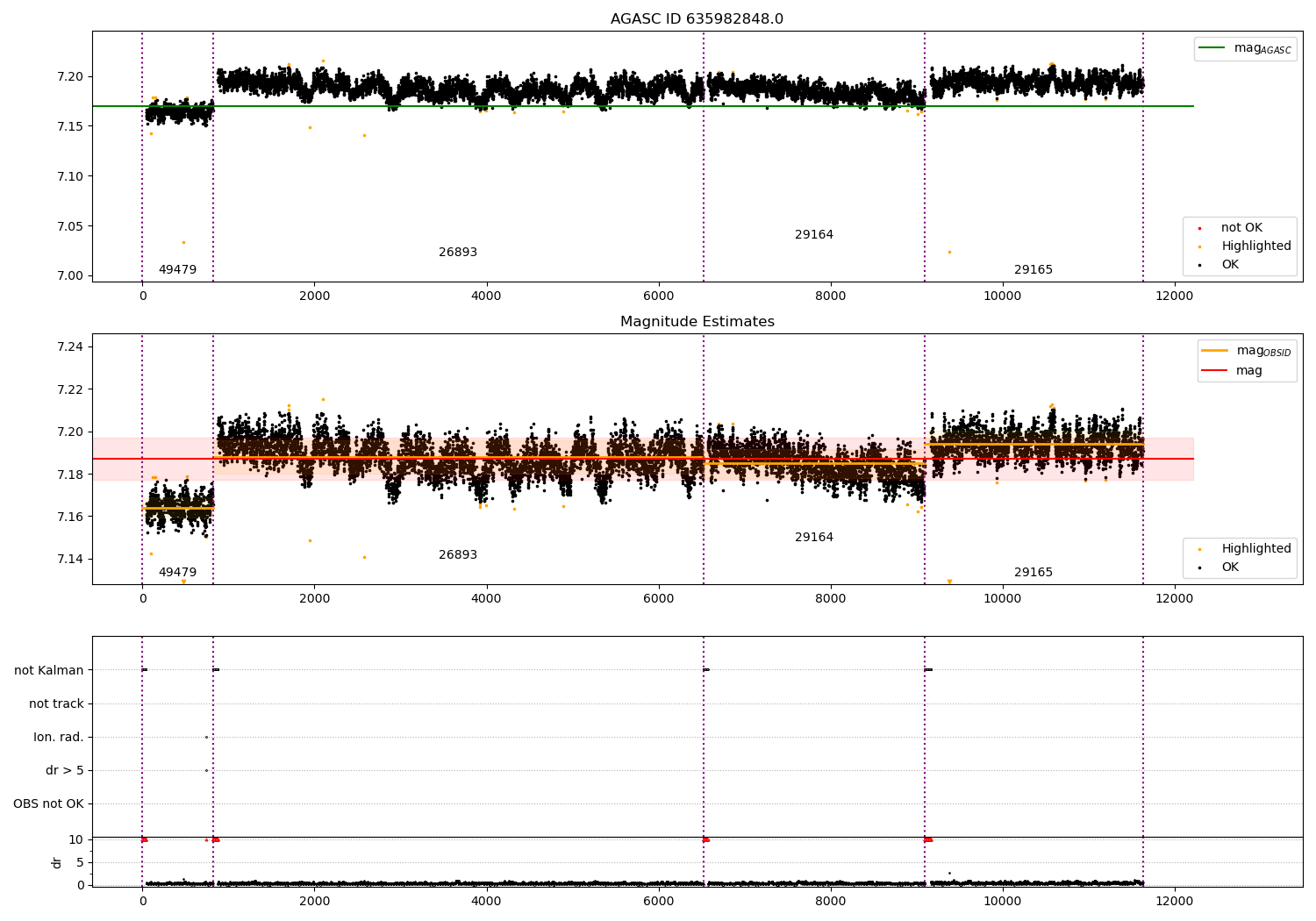The height and width of the screenshot is (921, 1316).
Task: Click the 'Ion. rad.' flagged point marker
Action: coord(206,738)
